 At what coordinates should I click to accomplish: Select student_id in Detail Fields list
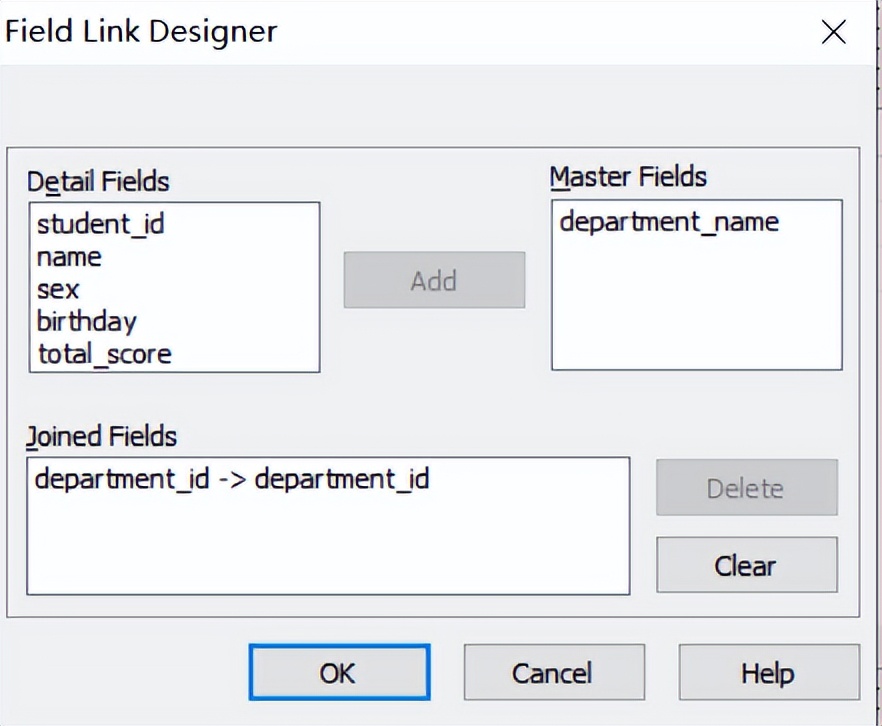(100, 225)
